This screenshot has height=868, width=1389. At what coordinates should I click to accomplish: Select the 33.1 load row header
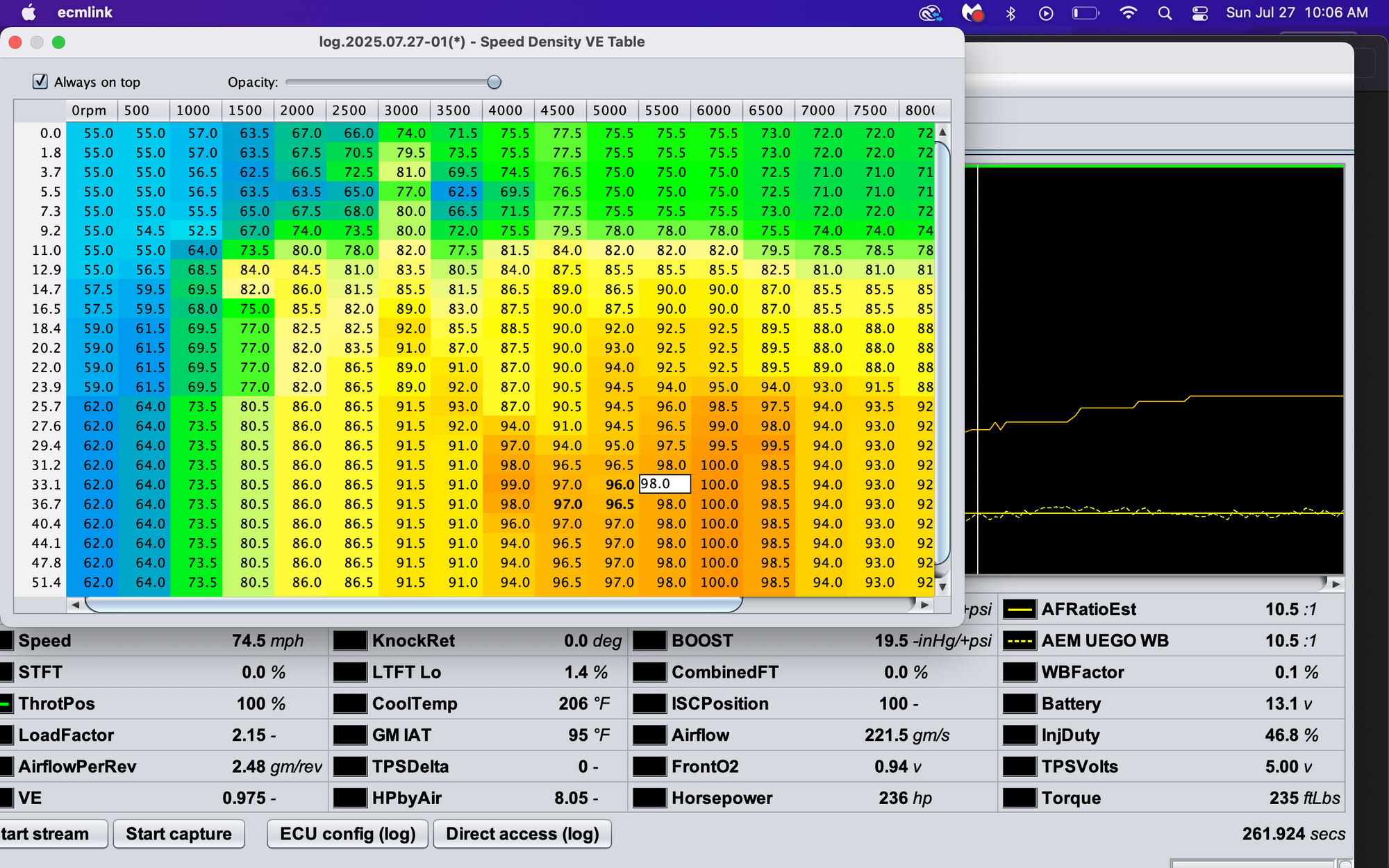tap(40, 484)
